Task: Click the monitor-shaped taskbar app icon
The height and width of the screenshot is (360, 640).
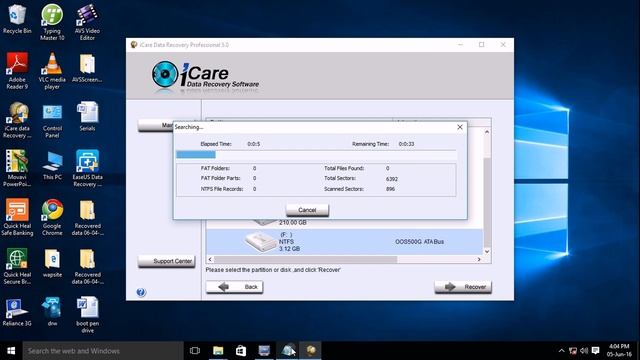Action: point(264,351)
